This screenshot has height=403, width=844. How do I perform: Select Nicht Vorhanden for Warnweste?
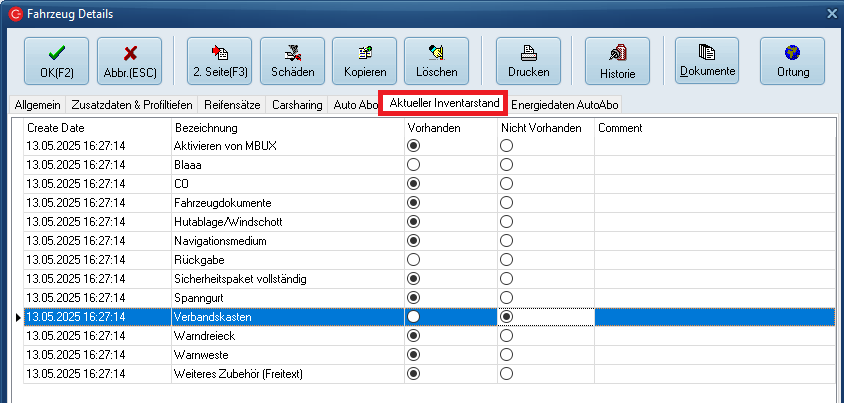(507, 355)
